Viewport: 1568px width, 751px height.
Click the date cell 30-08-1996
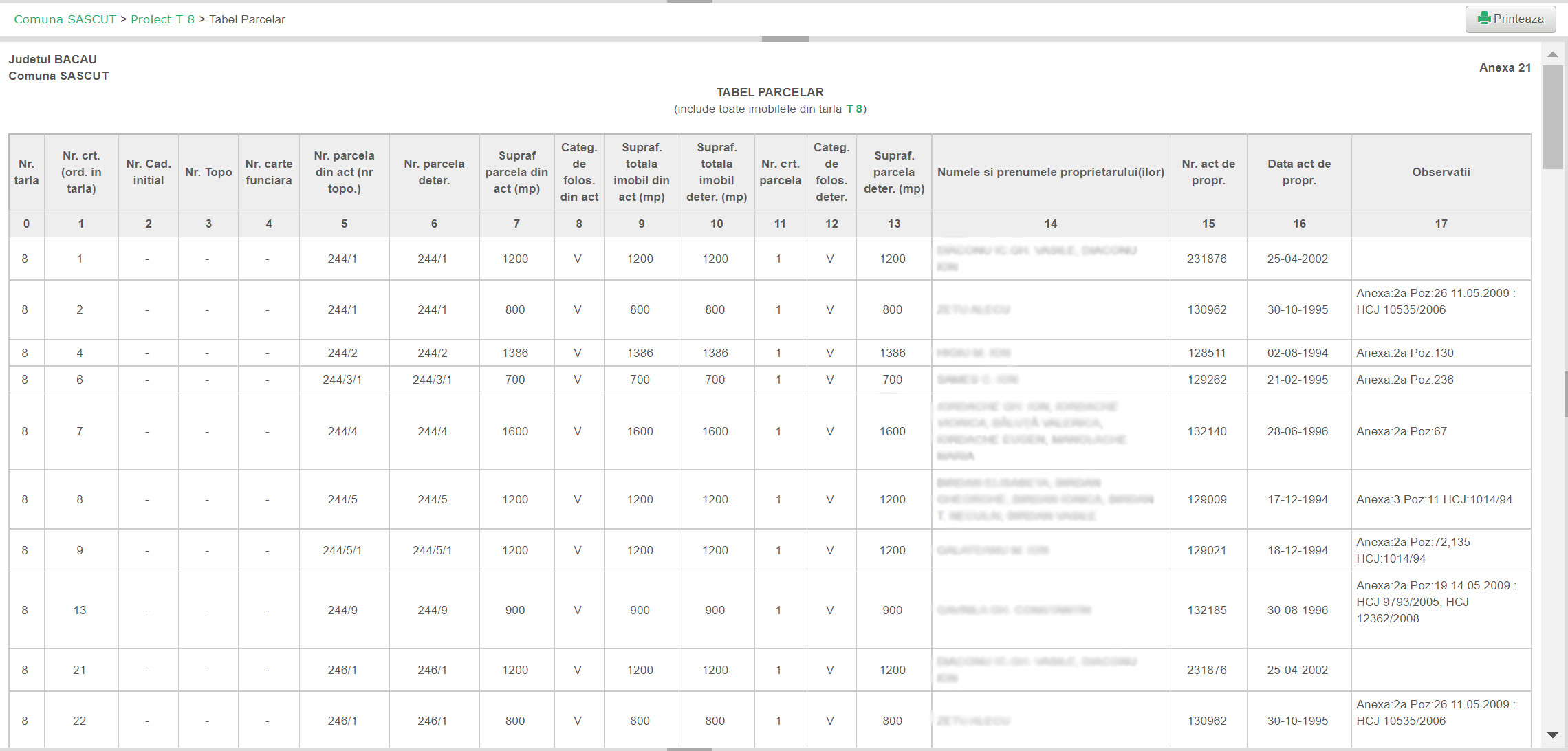(x=1297, y=610)
